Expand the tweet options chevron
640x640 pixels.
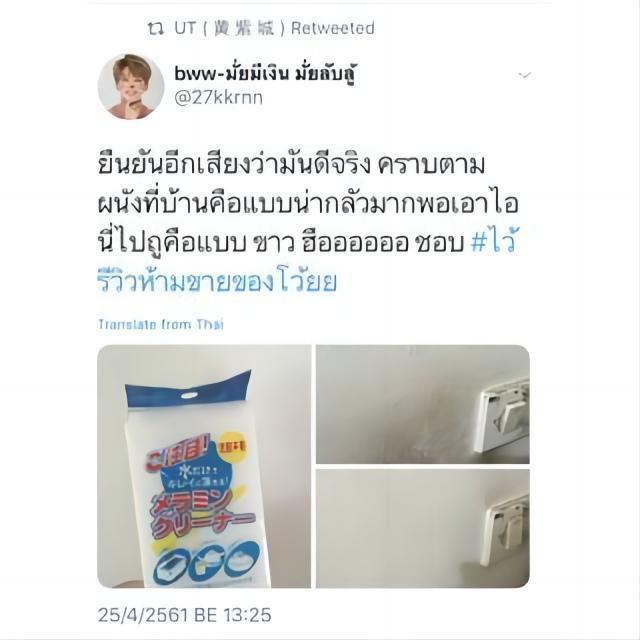click(x=524, y=75)
